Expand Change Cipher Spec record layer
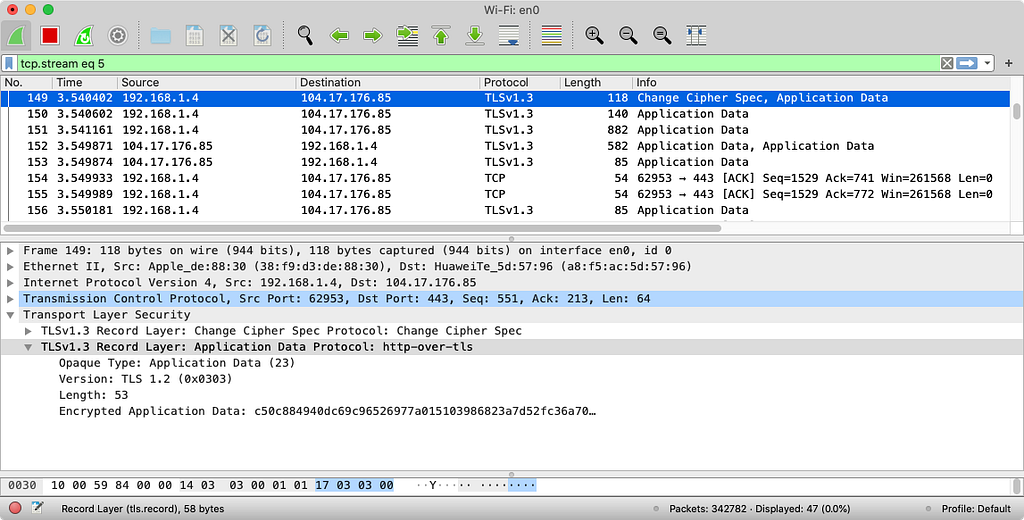This screenshot has height=520, width=1024. pos(28,331)
